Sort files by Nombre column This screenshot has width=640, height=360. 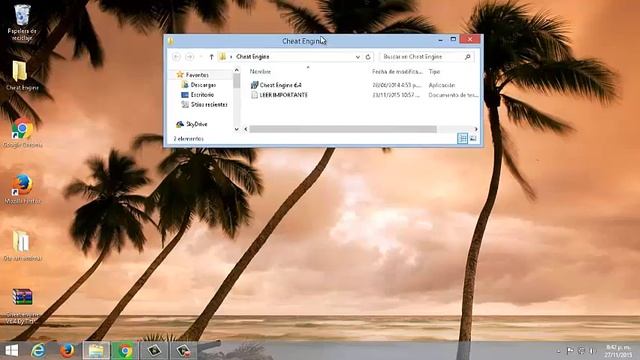click(x=260, y=71)
